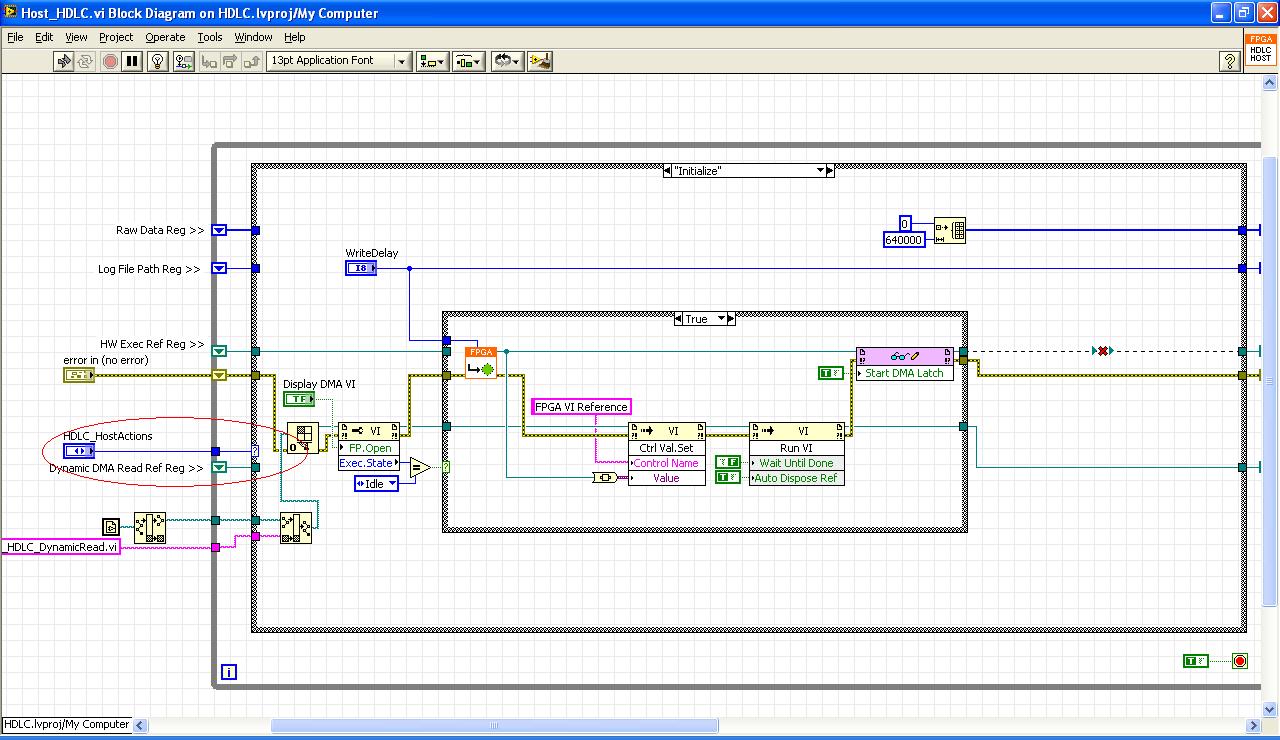Image resolution: width=1280 pixels, height=740 pixels.
Task: Click the Retain Wire Values button
Action: pyautogui.click(x=183, y=61)
